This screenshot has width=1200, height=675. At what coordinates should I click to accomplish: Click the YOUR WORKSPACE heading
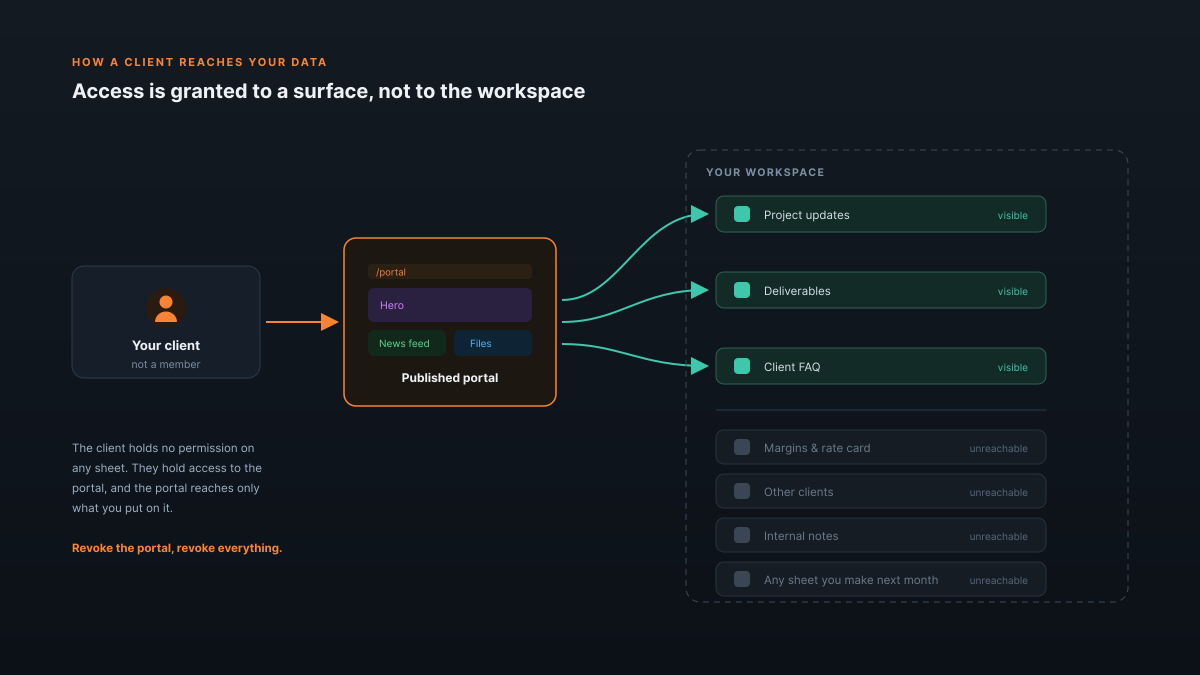(x=765, y=172)
